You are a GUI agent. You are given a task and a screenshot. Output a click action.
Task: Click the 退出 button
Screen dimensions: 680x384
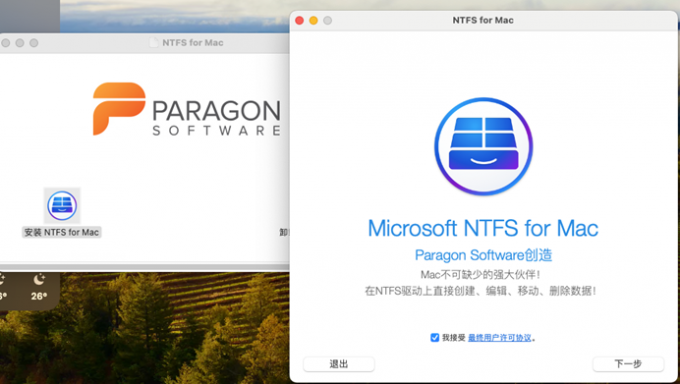[339, 364]
